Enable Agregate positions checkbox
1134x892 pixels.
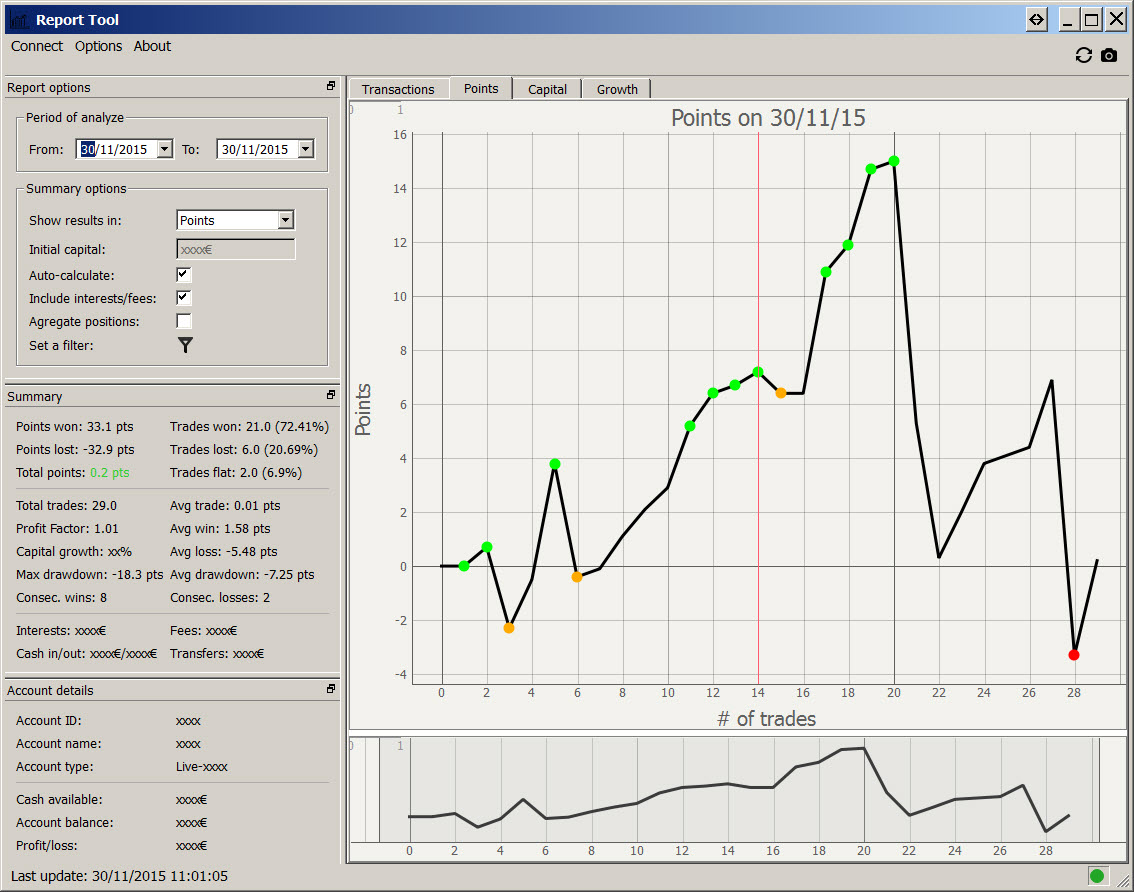click(184, 322)
